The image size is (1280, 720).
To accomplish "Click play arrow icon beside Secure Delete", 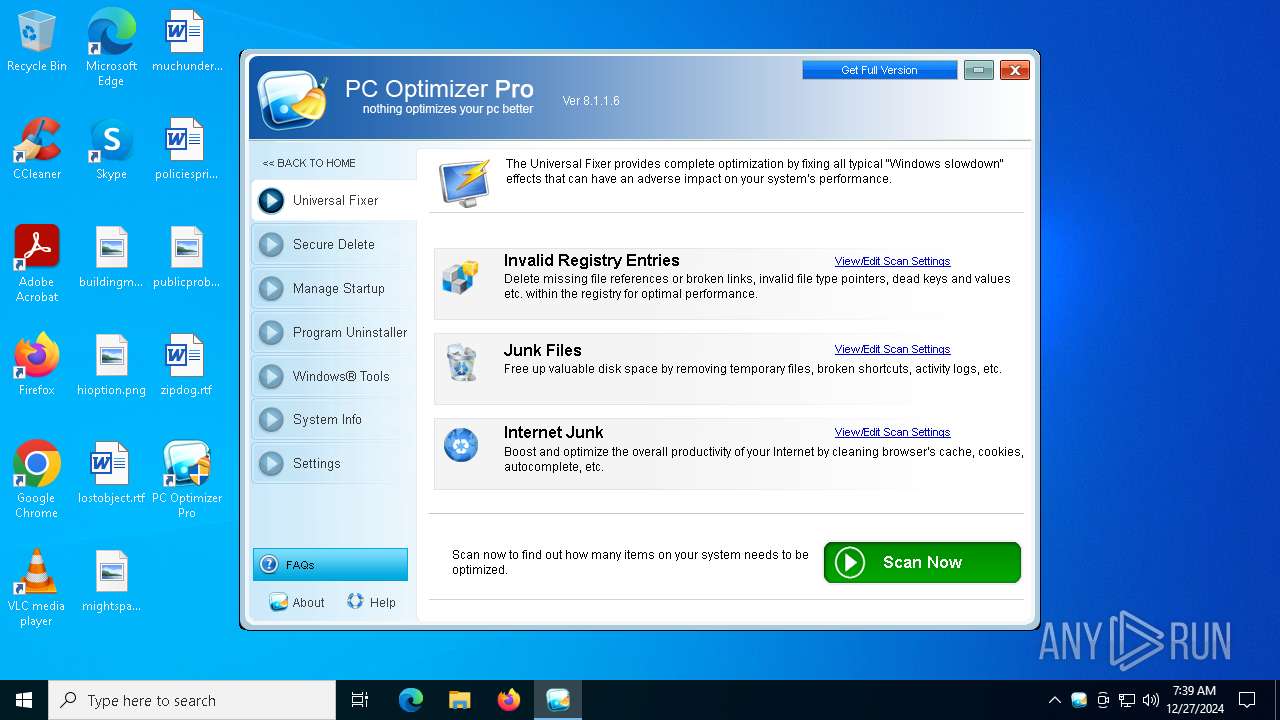I will [x=271, y=244].
